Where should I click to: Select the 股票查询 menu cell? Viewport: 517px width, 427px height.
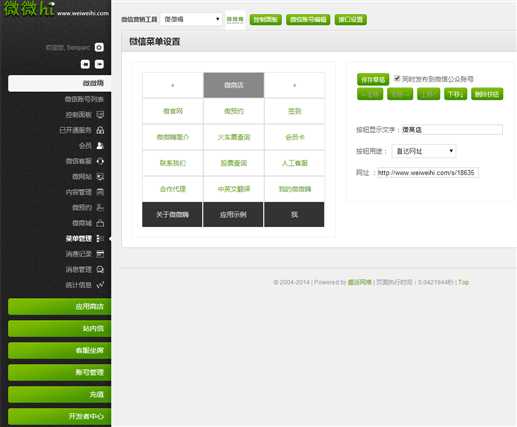pyautogui.click(x=234, y=163)
